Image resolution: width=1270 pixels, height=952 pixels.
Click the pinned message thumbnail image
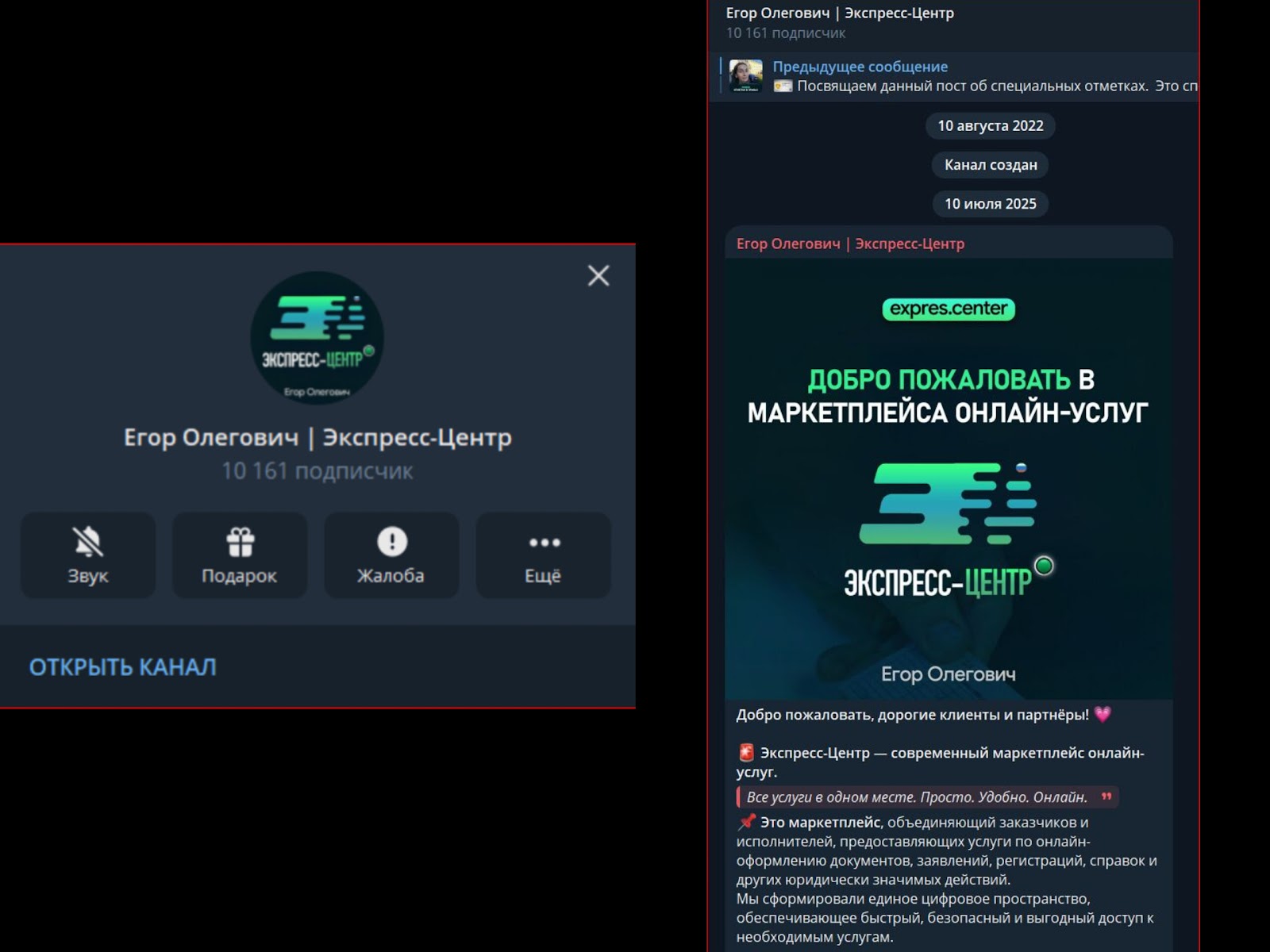tap(746, 76)
